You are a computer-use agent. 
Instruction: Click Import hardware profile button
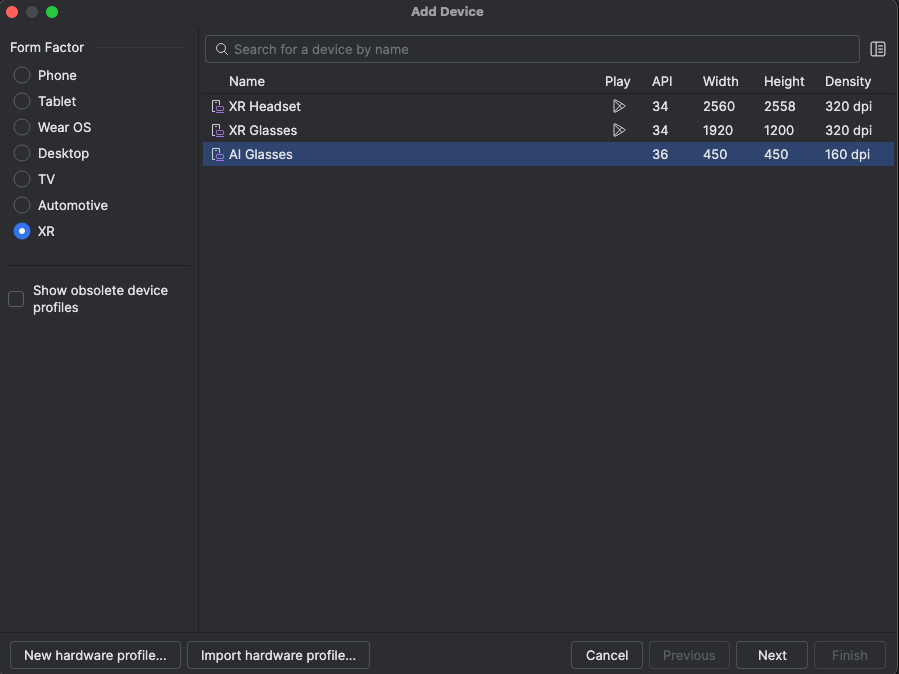tap(278, 655)
